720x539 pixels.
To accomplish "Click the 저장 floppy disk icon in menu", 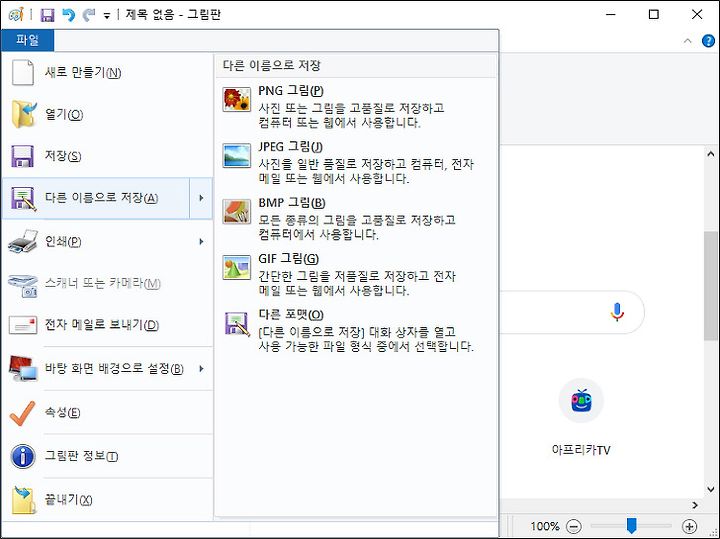I will 22,156.
